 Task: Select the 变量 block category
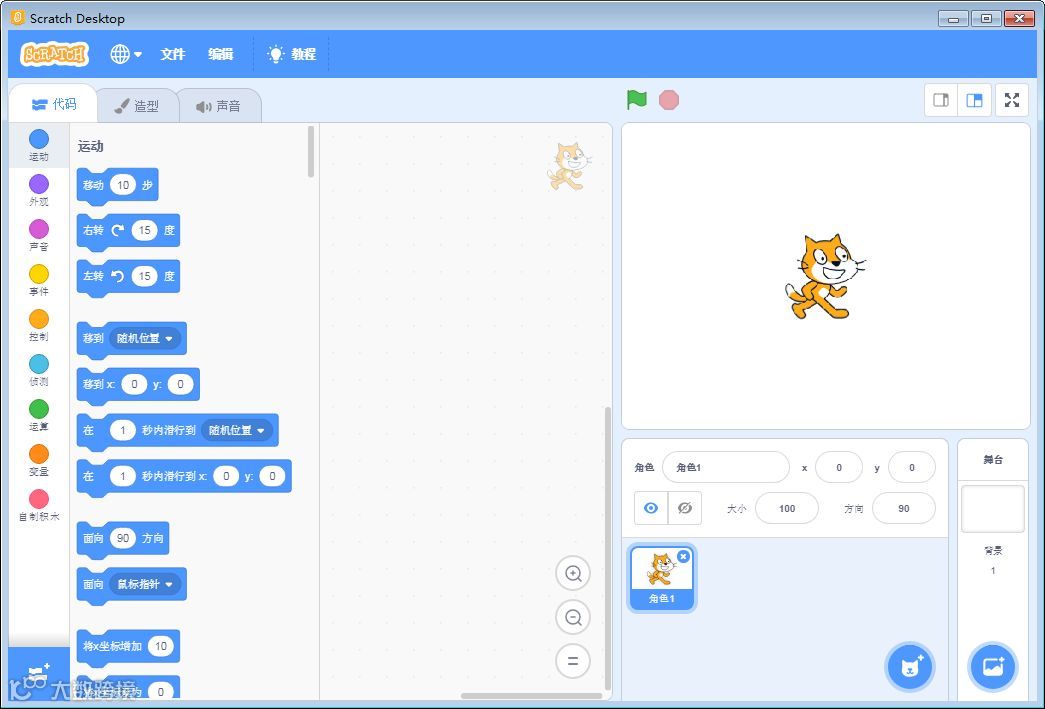click(39, 460)
